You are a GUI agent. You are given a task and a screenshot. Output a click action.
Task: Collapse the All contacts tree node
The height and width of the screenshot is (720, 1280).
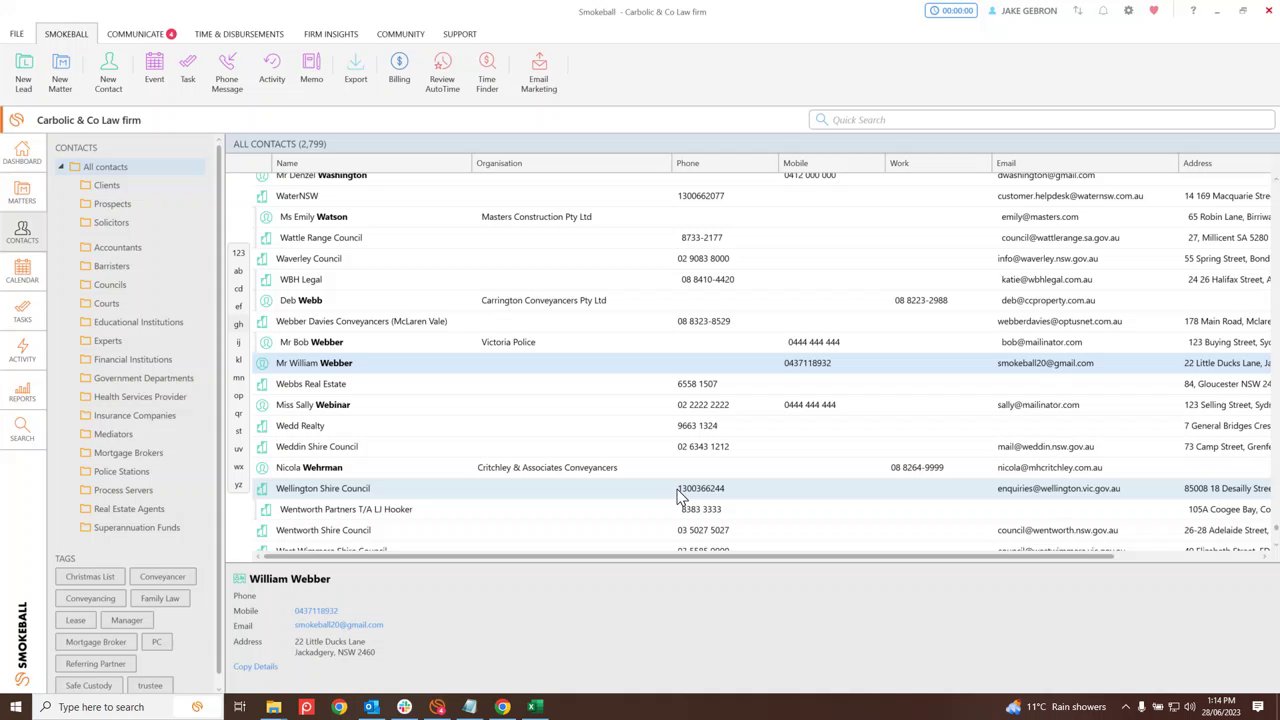point(60,167)
